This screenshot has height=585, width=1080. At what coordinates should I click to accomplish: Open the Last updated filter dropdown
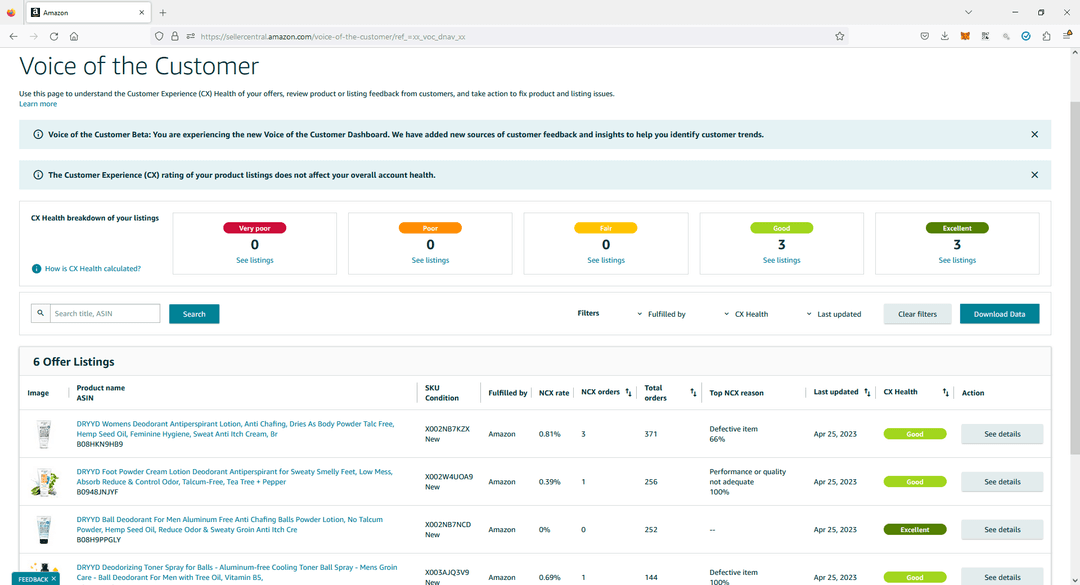pos(833,314)
